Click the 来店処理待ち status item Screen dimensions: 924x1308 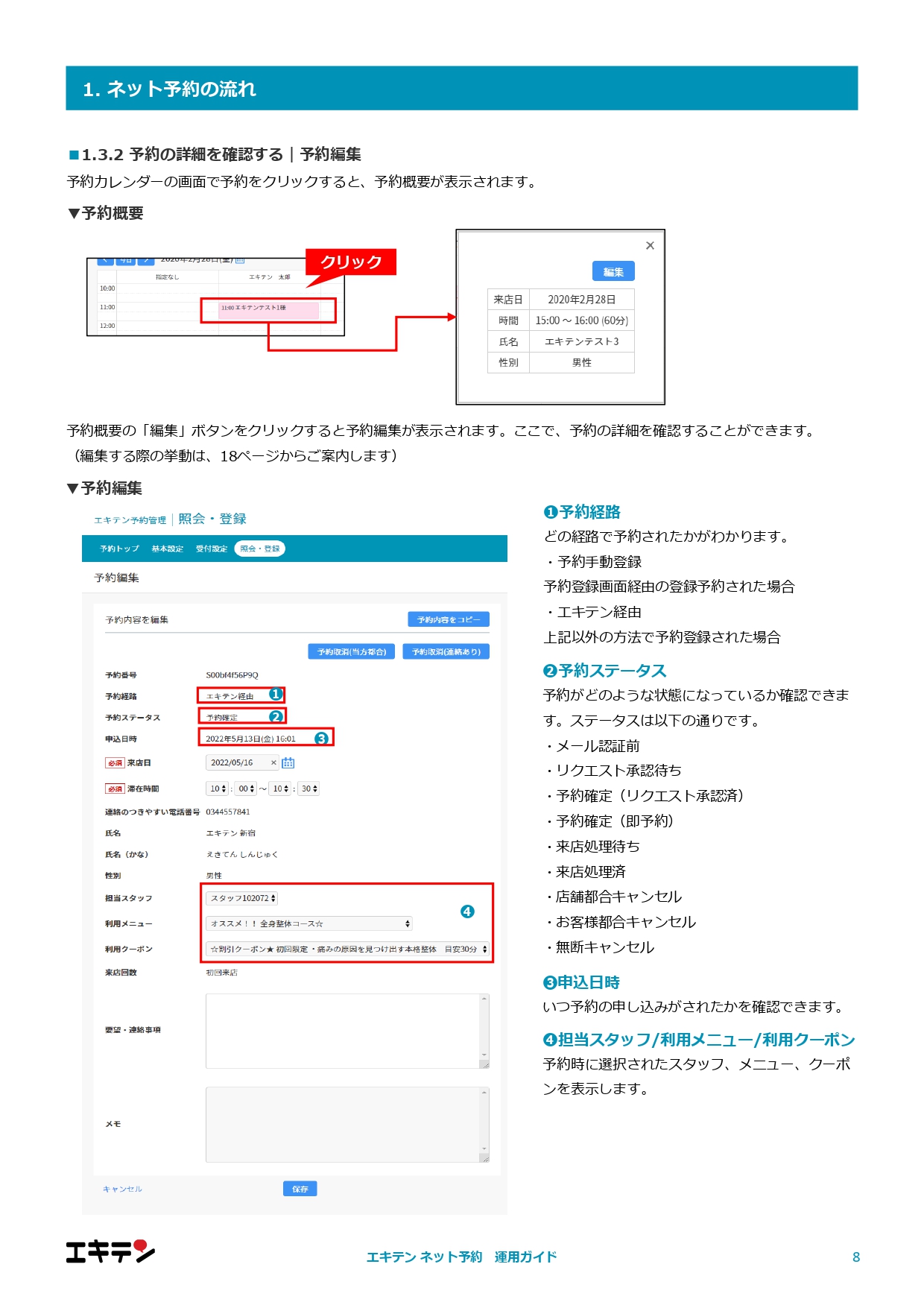click(598, 847)
